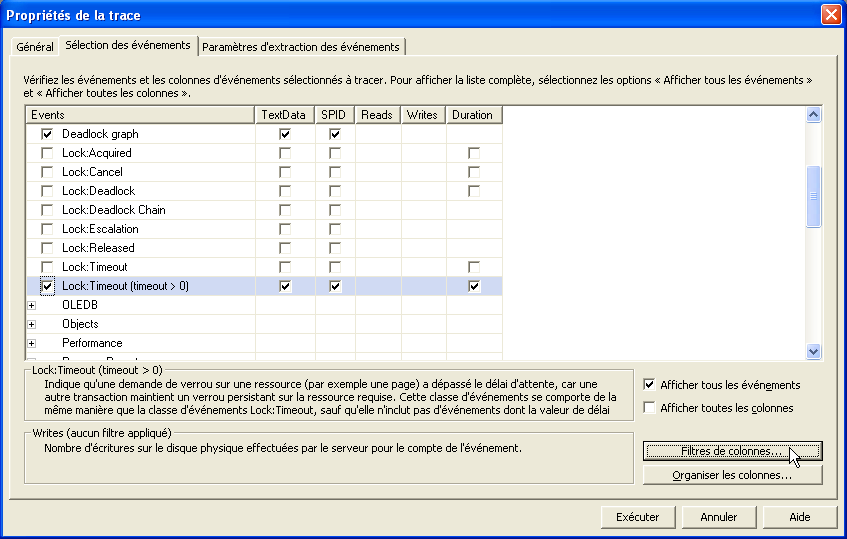Close the Propriétés de la trace dialog
847x539 pixels.
(x=830, y=15)
